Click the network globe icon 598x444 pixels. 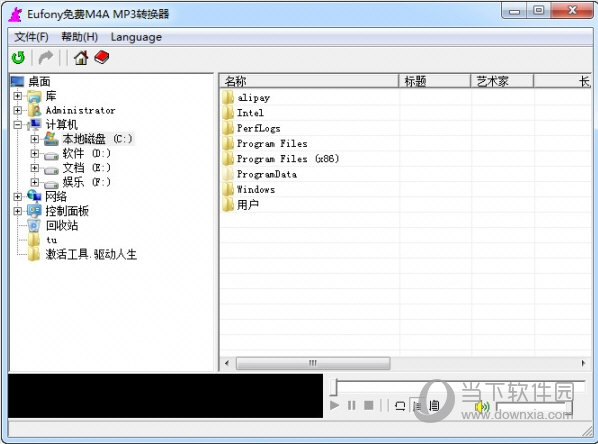34,196
